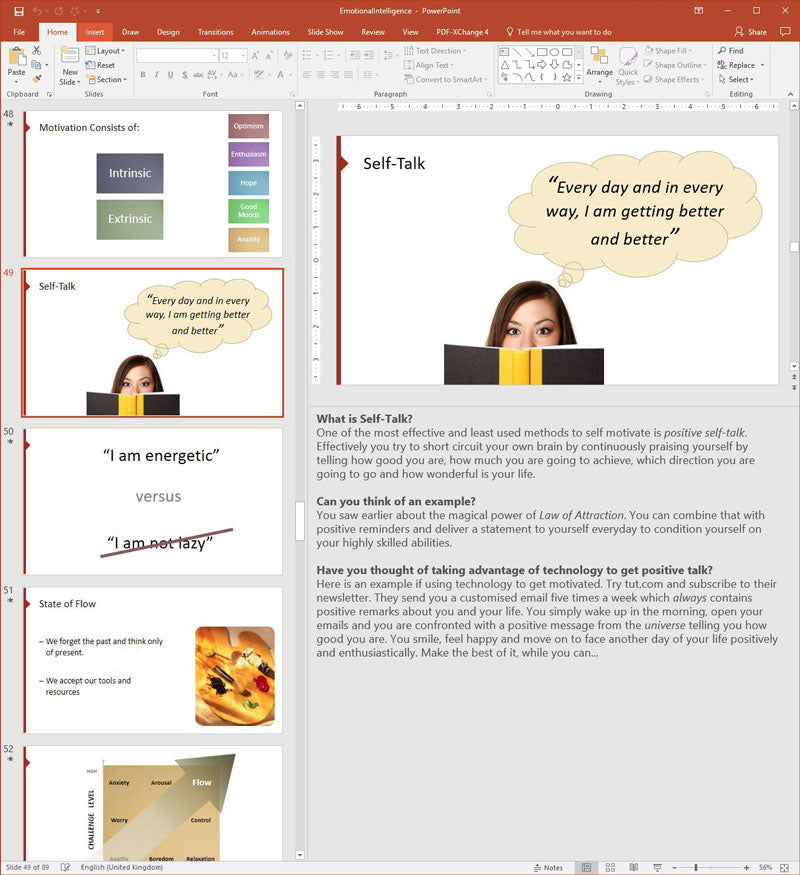Click the spell check status icon

pos(65,867)
